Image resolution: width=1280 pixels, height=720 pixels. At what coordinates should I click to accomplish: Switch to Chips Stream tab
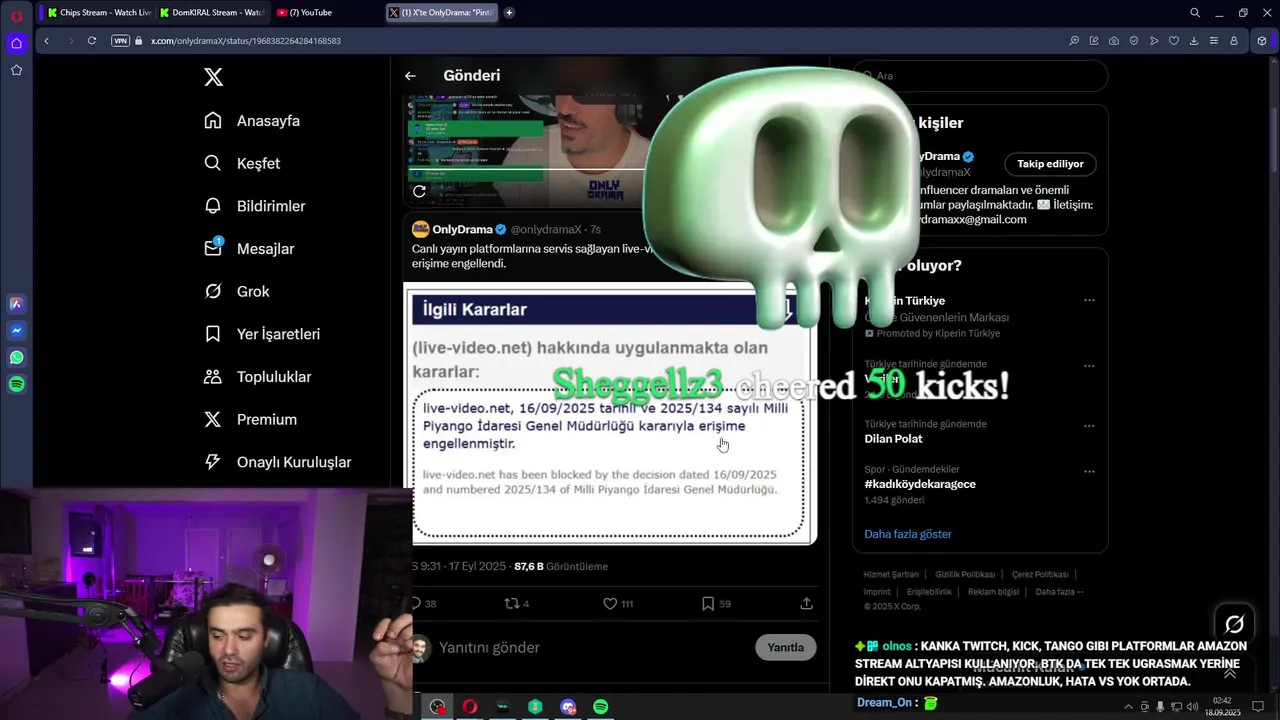tap(98, 13)
